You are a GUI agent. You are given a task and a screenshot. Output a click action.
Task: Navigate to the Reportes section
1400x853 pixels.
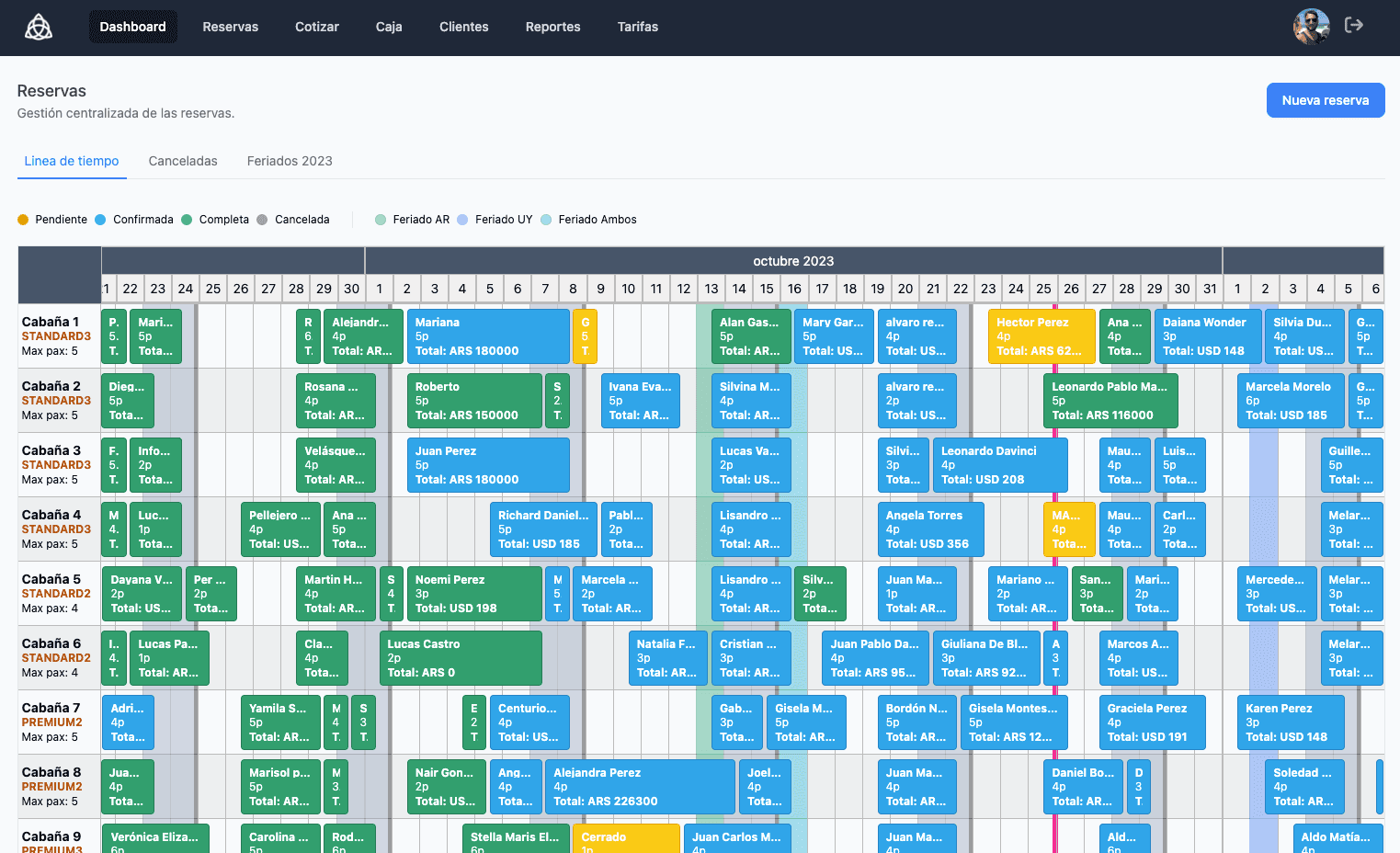pyautogui.click(x=552, y=27)
